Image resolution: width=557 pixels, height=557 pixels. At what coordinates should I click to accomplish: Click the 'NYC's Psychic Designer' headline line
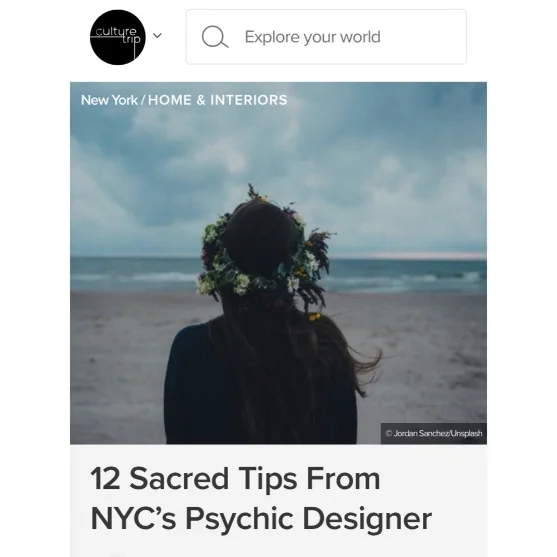(261, 519)
